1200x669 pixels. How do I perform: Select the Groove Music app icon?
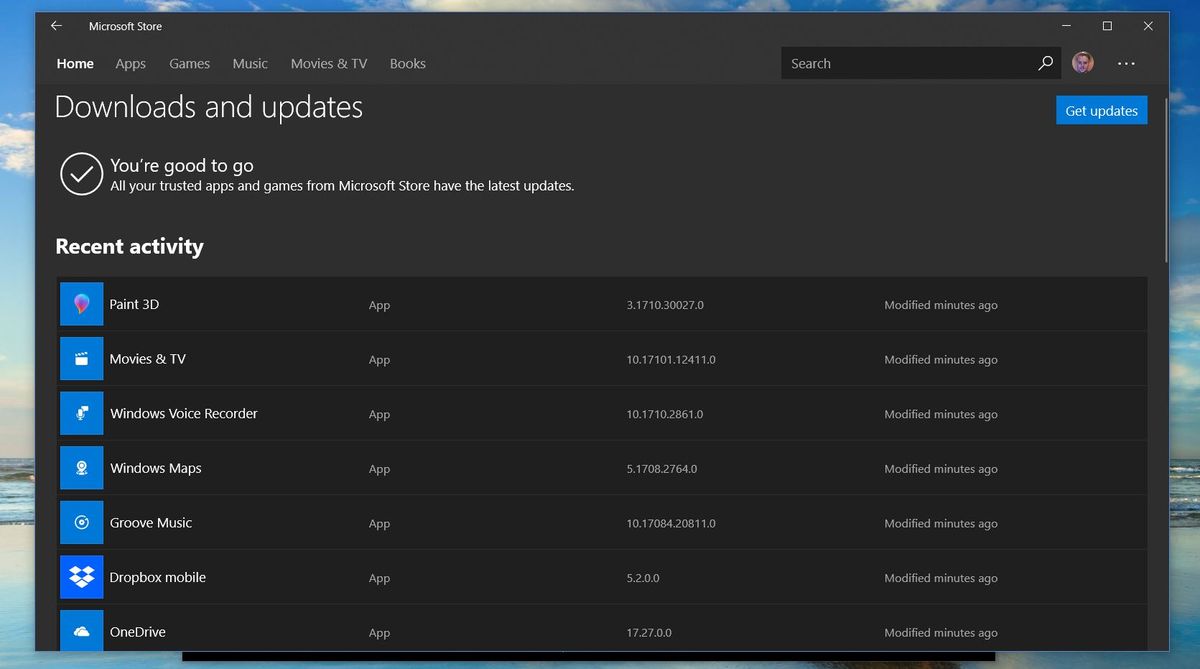coord(81,522)
